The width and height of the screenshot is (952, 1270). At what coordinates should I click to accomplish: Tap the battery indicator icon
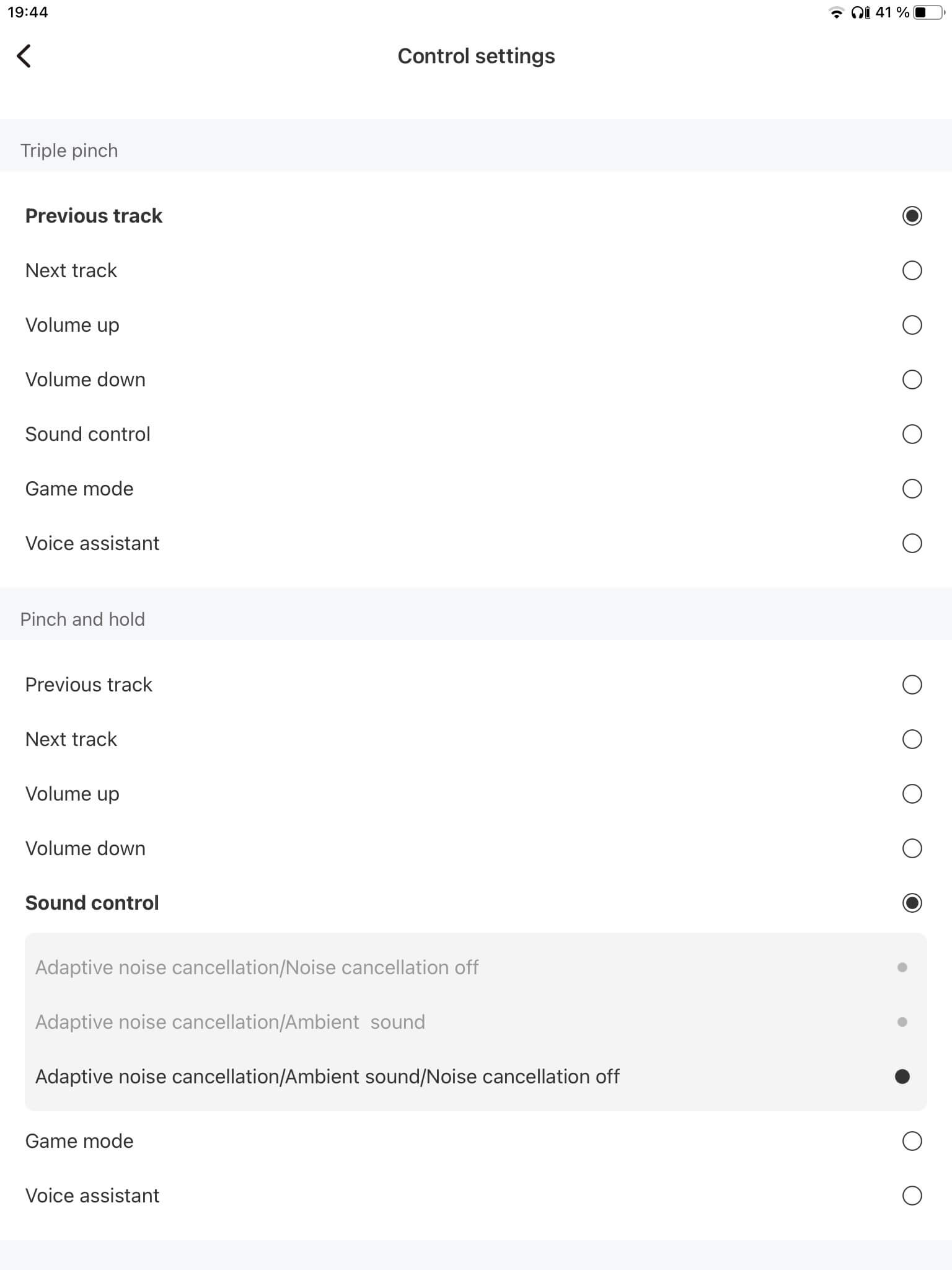tap(928, 12)
